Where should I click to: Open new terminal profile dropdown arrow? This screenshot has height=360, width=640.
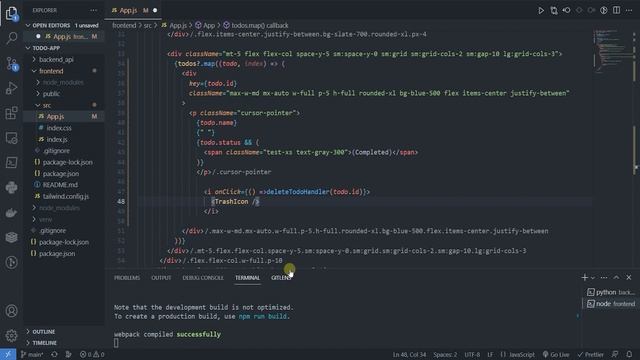click(593, 278)
